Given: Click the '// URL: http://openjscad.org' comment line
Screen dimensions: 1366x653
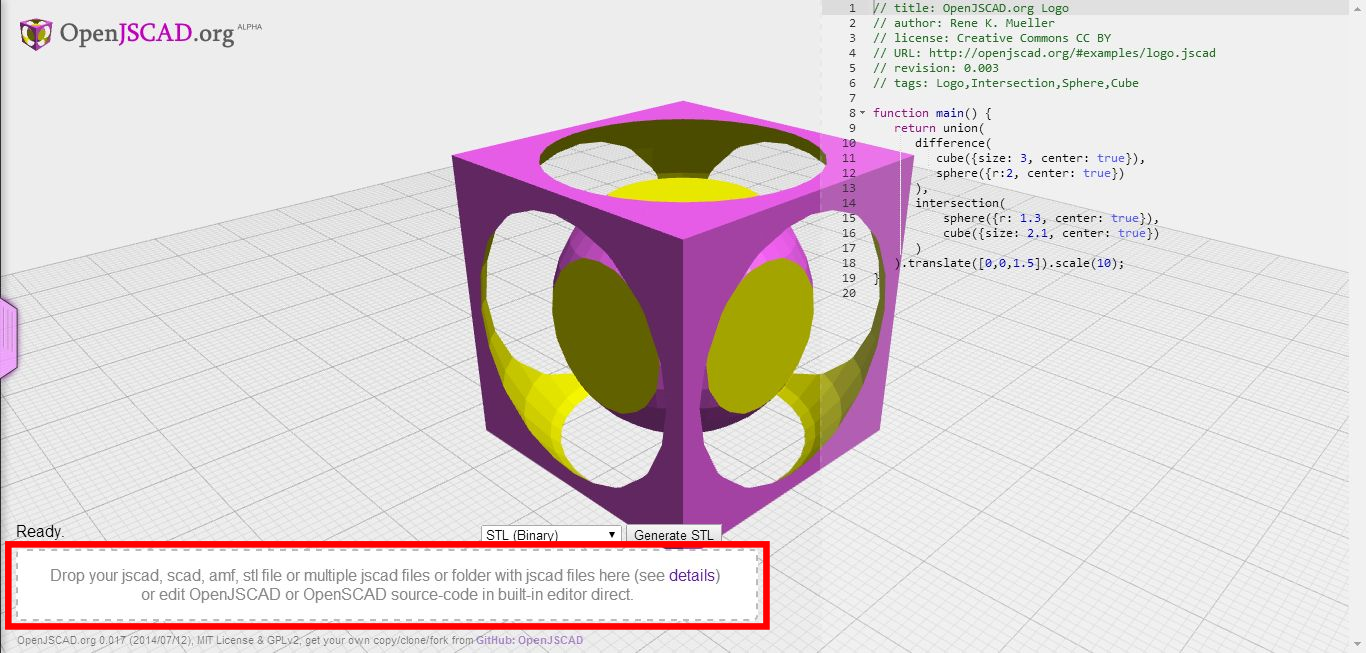Looking at the screenshot, I should coord(1044,53).
